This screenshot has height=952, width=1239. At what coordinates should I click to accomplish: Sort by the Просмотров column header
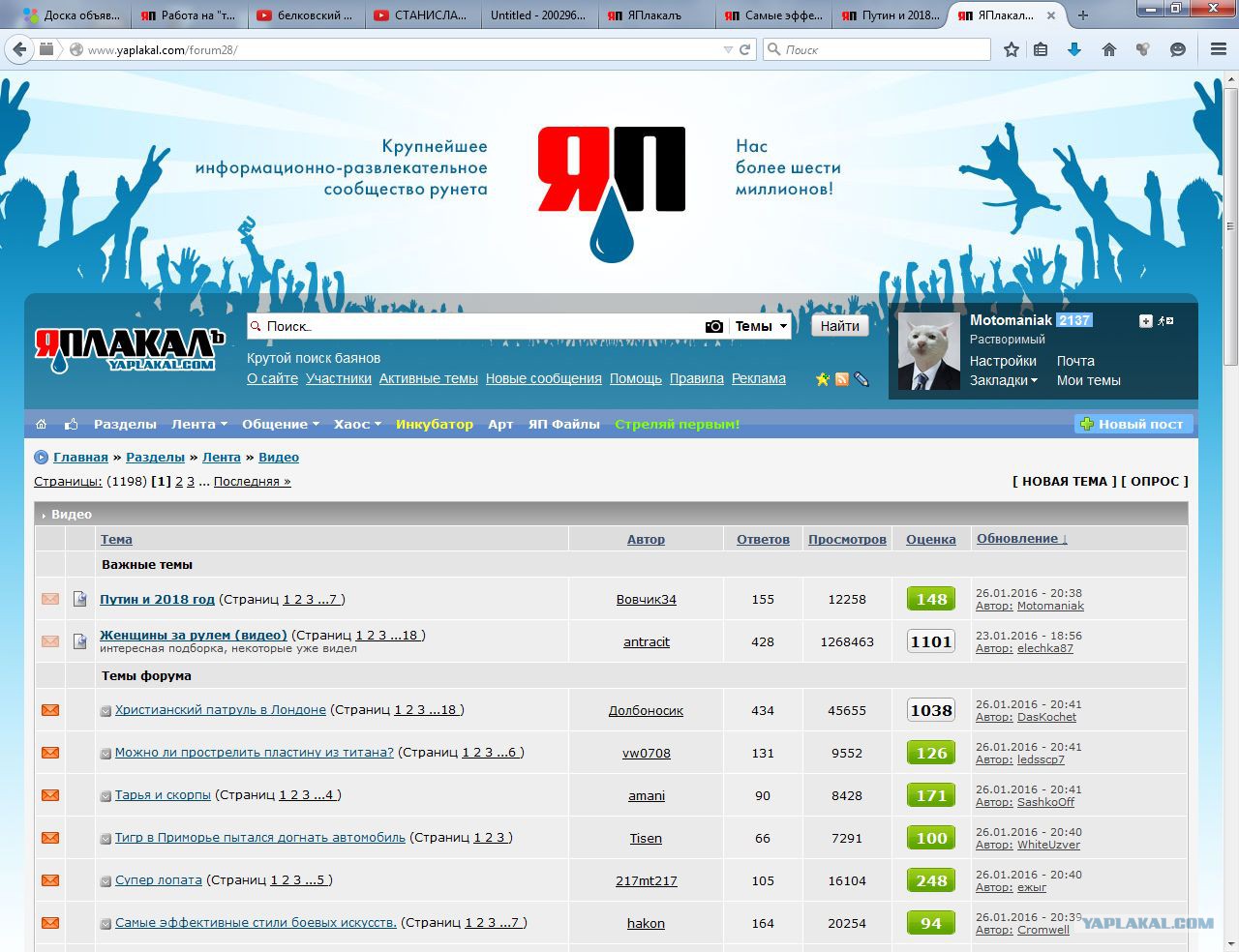847,540
